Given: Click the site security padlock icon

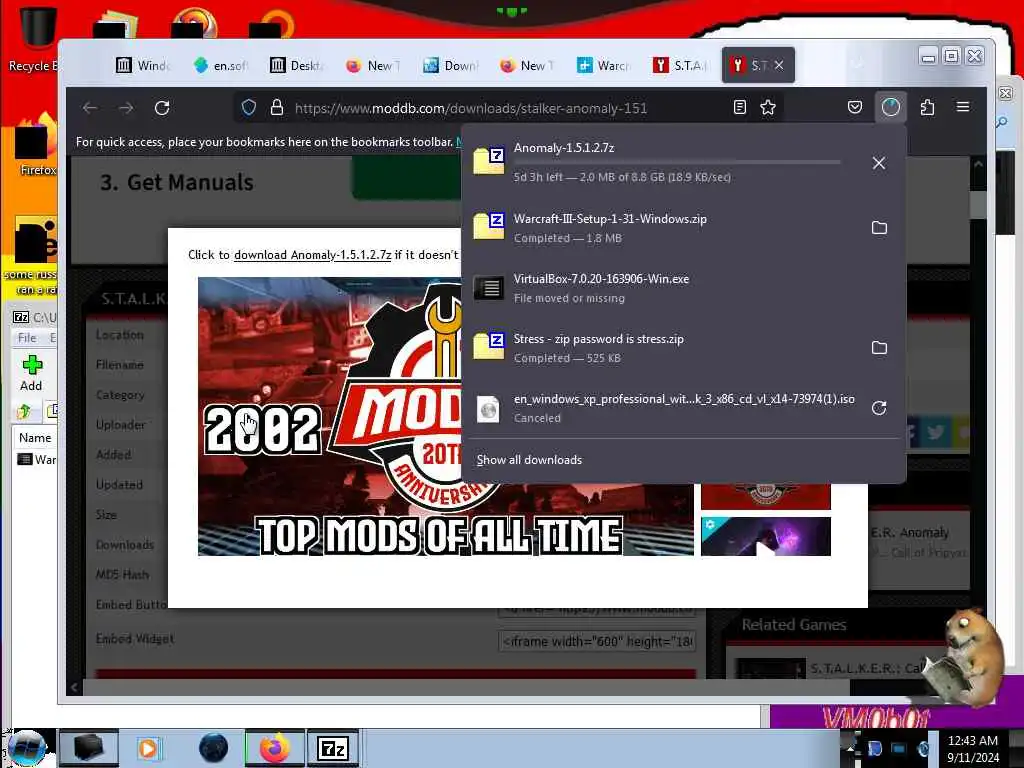Looking at the screenshot, I should pos(277,108).
